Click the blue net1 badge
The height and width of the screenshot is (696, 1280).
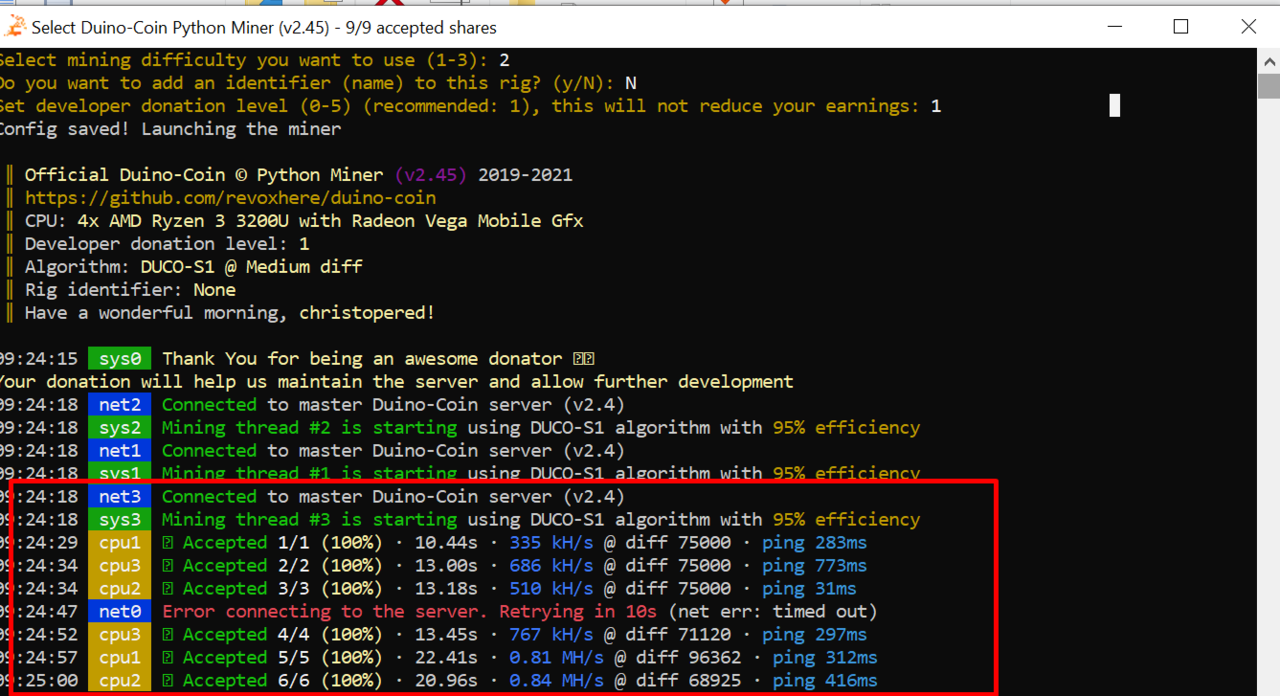point(119,451)
